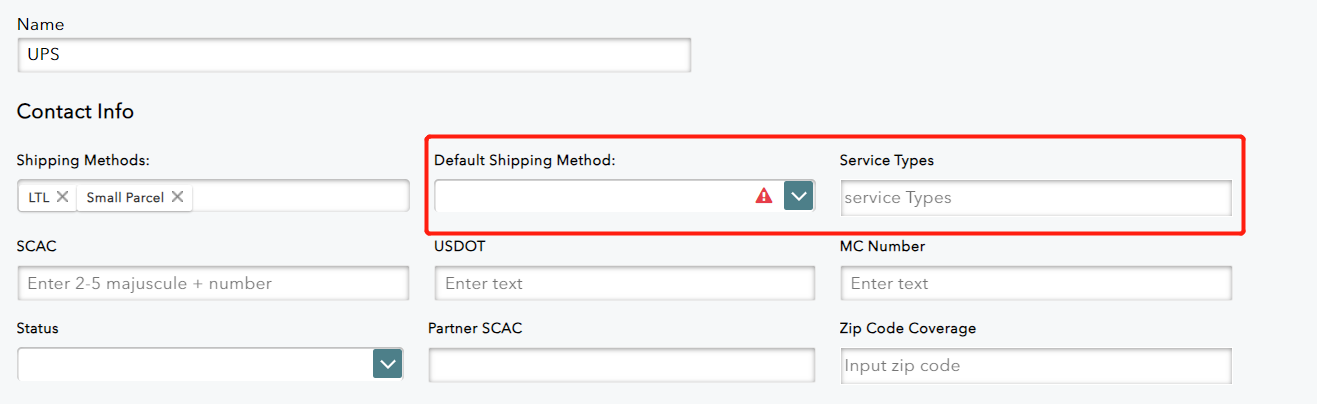Focus the SCAC input field
The image size is (1317, 404).
[x=213, y=283]
